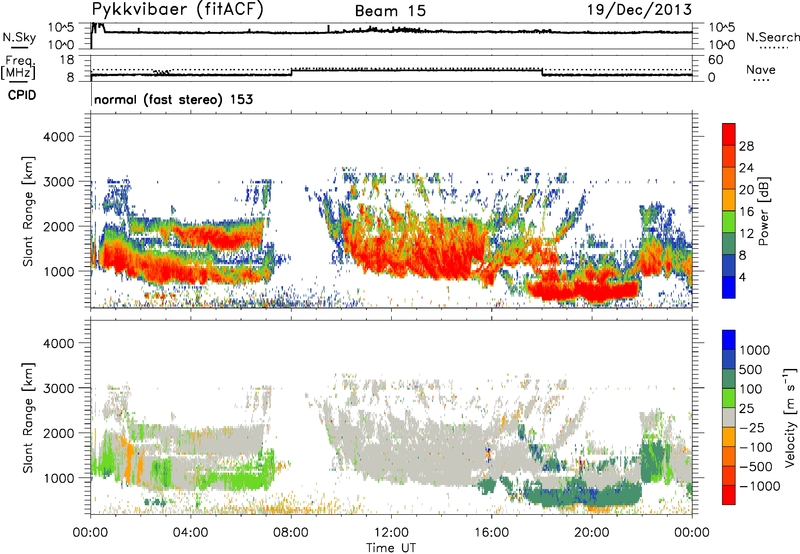Click the '60' Nave axis tick label
This screenshot has width=800, height=554.
click(716, 60)
